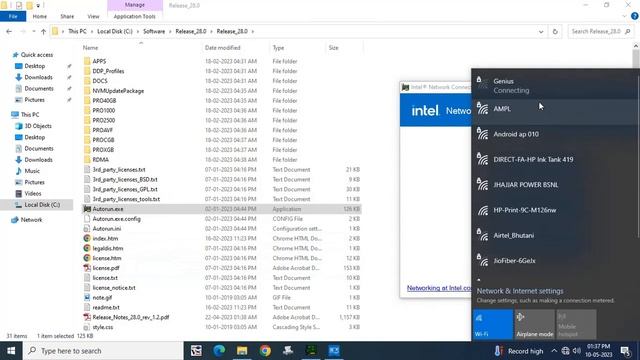Select Airtel_Bhutani Wi-Fi network
640x360 pixels.
click(x=555, y=236)
